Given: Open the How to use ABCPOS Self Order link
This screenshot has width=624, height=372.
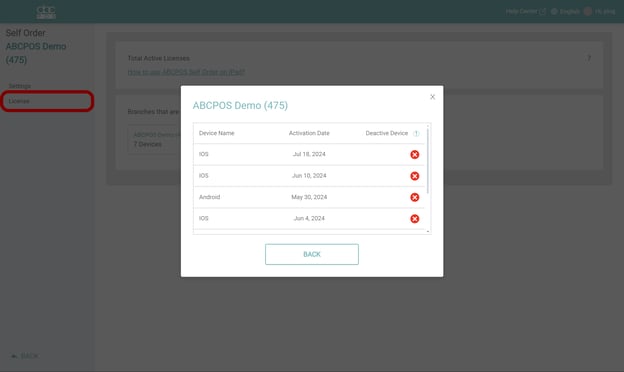Looking at the screenshot, I should pyautogui.click(x=186, y=72).
